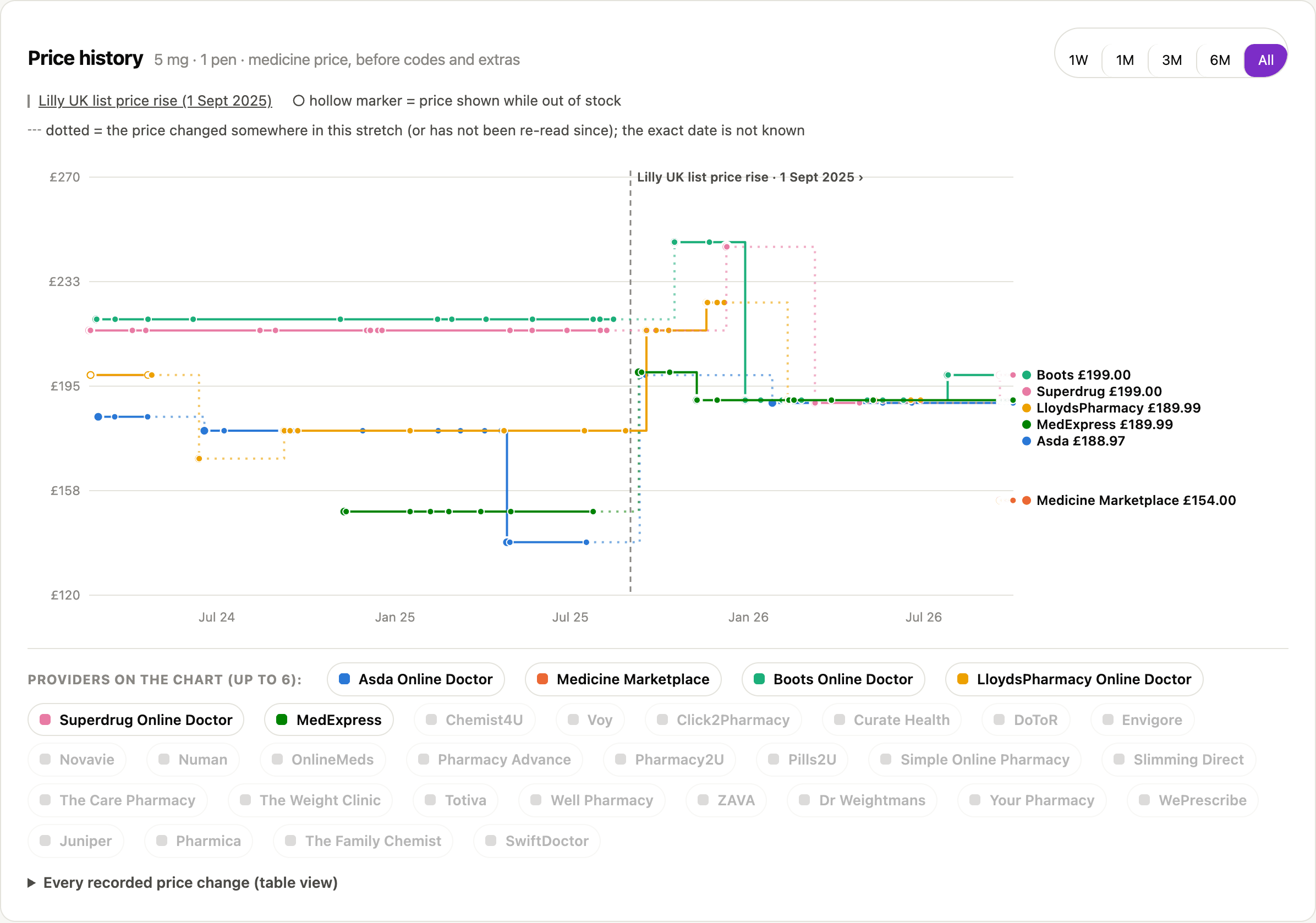Toggle off MedExpress provider
The height and width of the screenshot is (923, 1316).
pyautogui.click(x=329, y=719)
